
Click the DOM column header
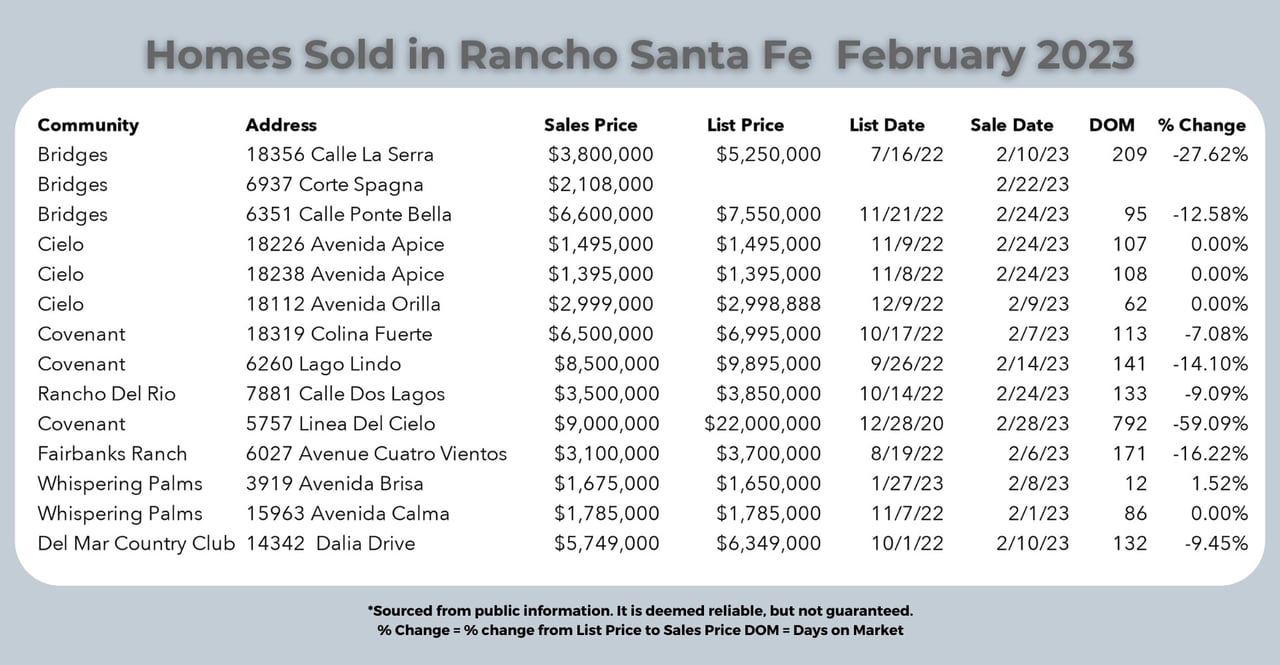(1111, 125)
